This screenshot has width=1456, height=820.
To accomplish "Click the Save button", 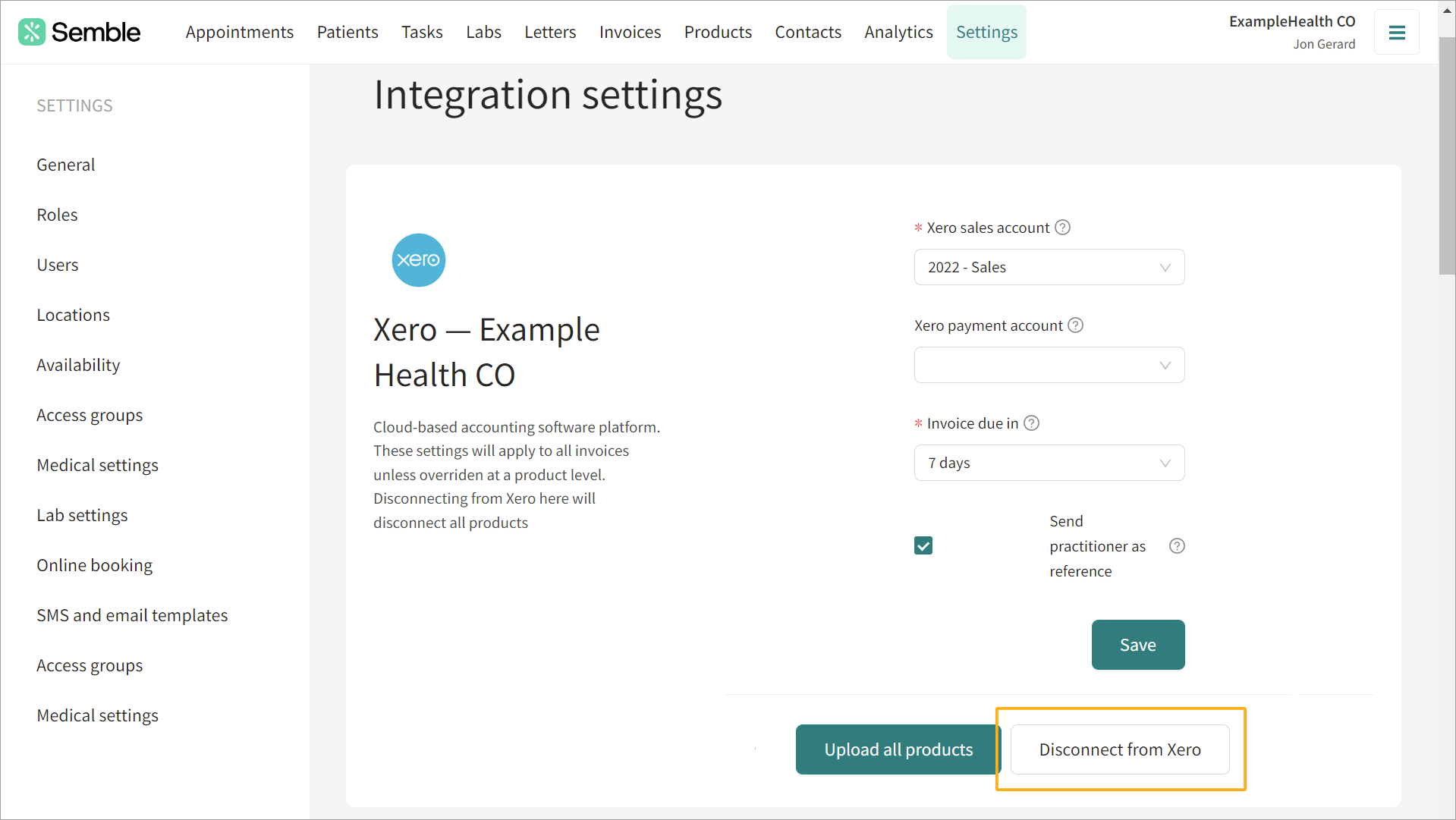I will point(1138,645).
